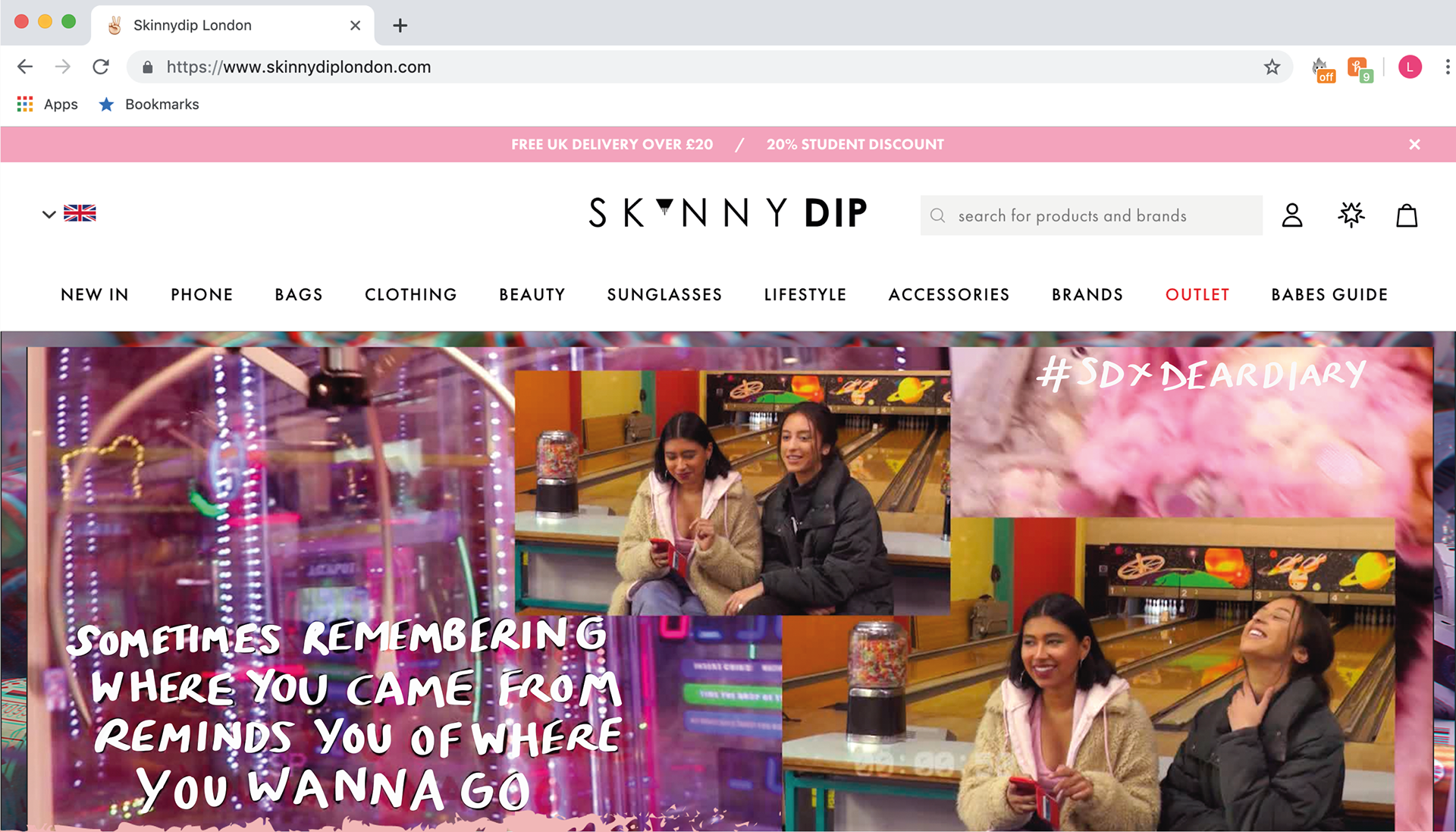Open the CLOTHING navigation menu
This screenshot has width=1456, height=832.
coord(411,294)
